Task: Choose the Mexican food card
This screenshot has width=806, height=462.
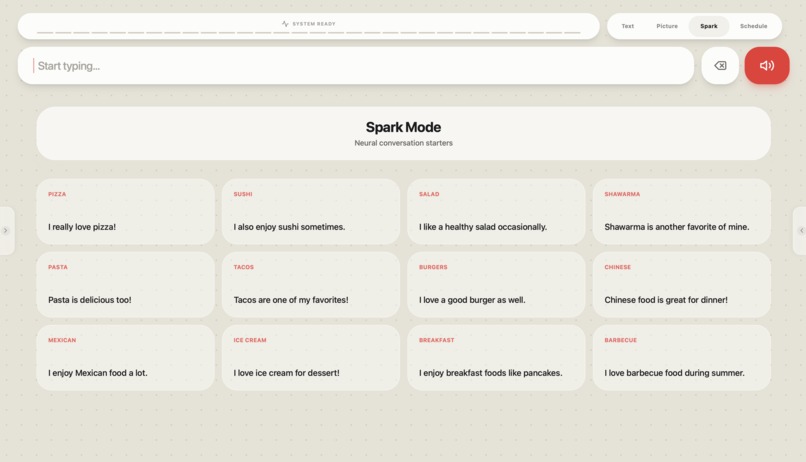Action: coord(125,358)
